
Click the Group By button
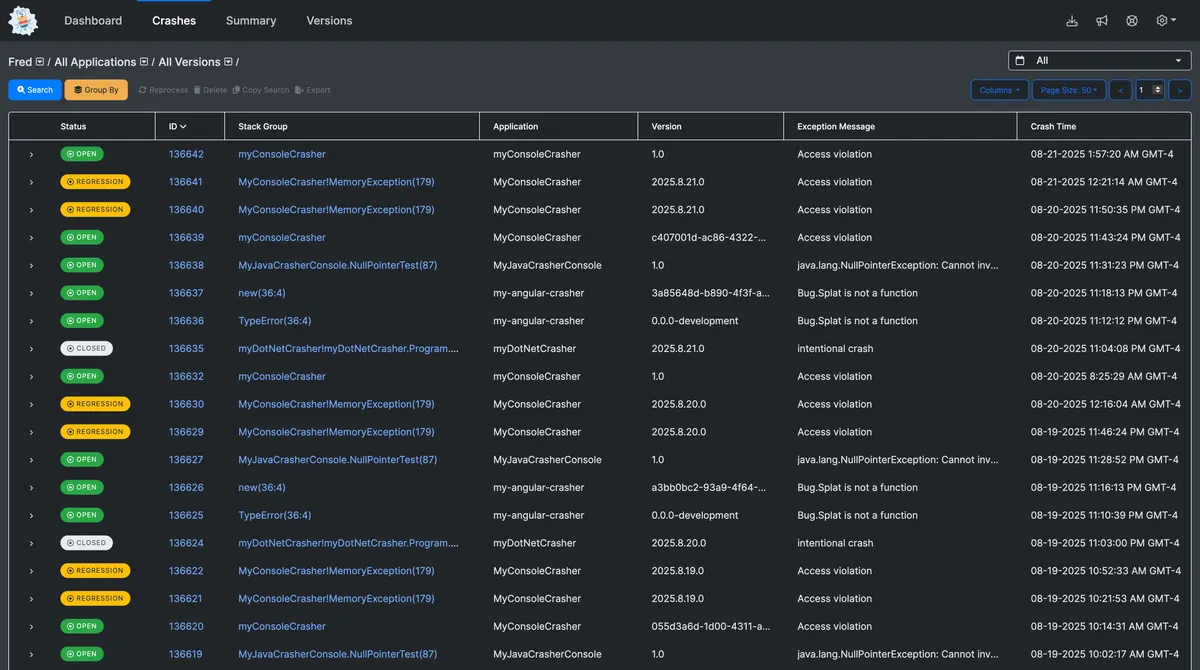point(96,90)
